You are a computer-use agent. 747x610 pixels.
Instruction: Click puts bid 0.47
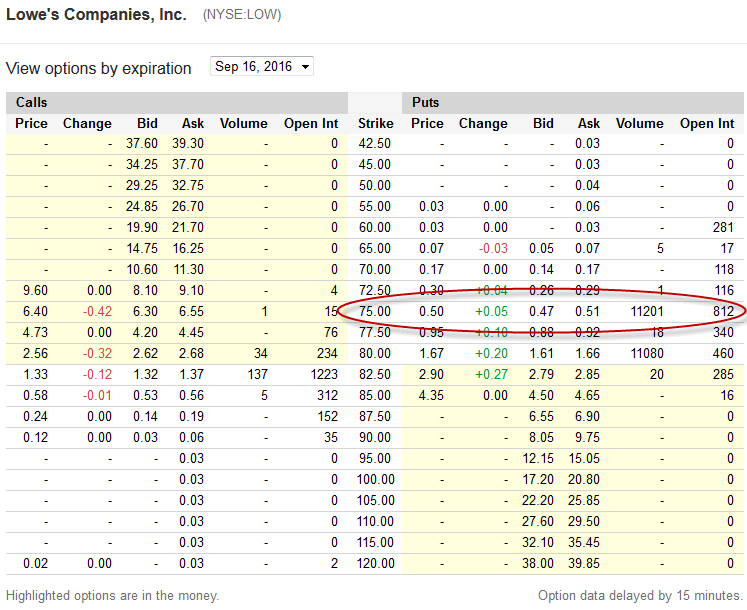click(541, 311)
